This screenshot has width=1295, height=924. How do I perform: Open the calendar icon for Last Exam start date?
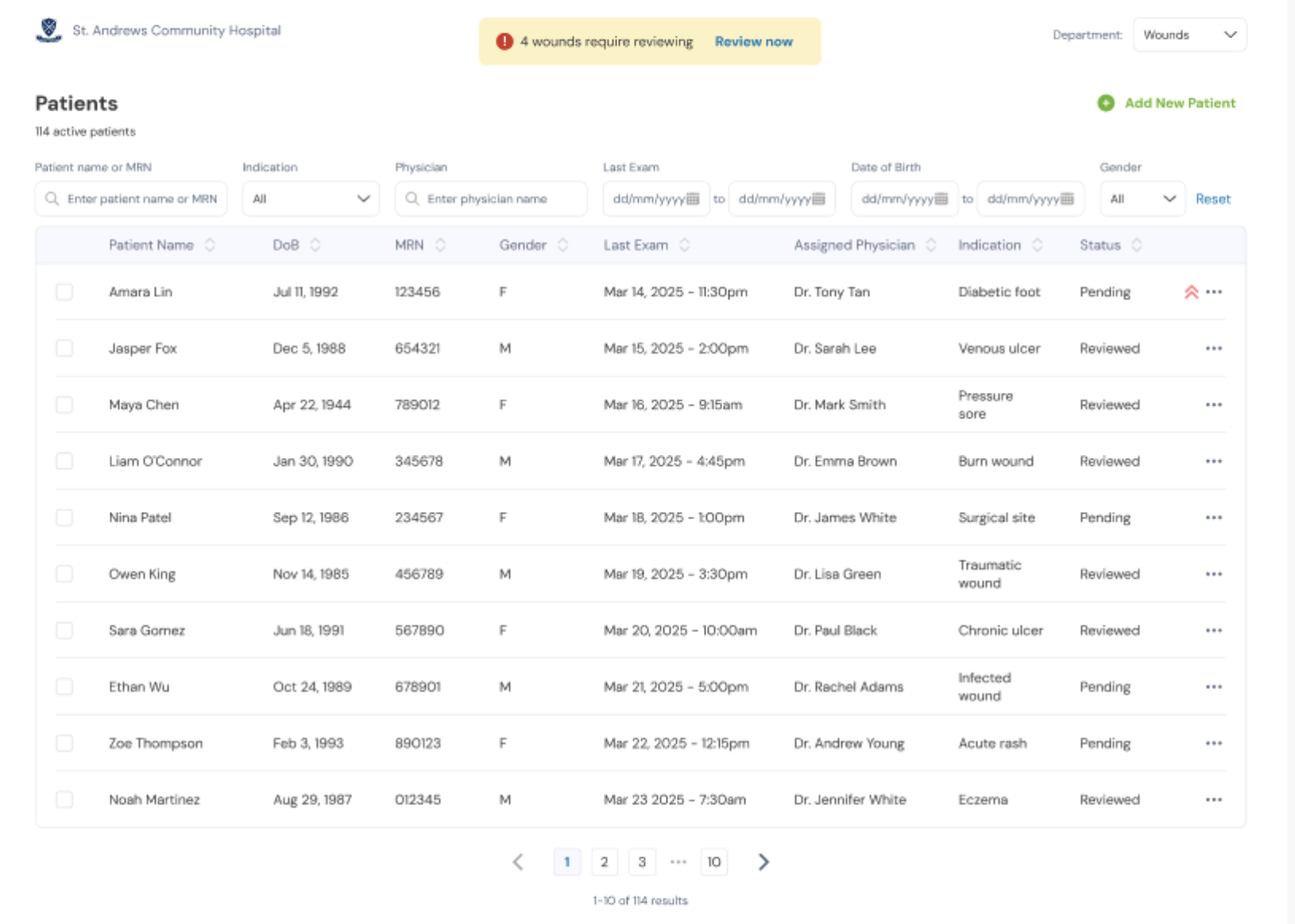coord(694,199)
